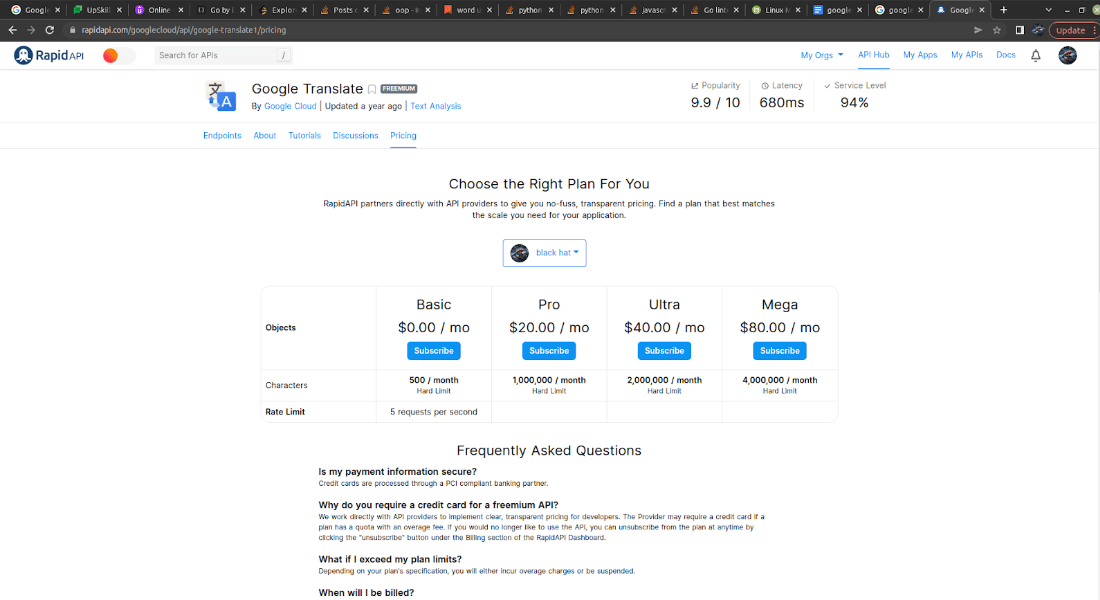Click the Basic plan $0.00 / mo price

434,328
